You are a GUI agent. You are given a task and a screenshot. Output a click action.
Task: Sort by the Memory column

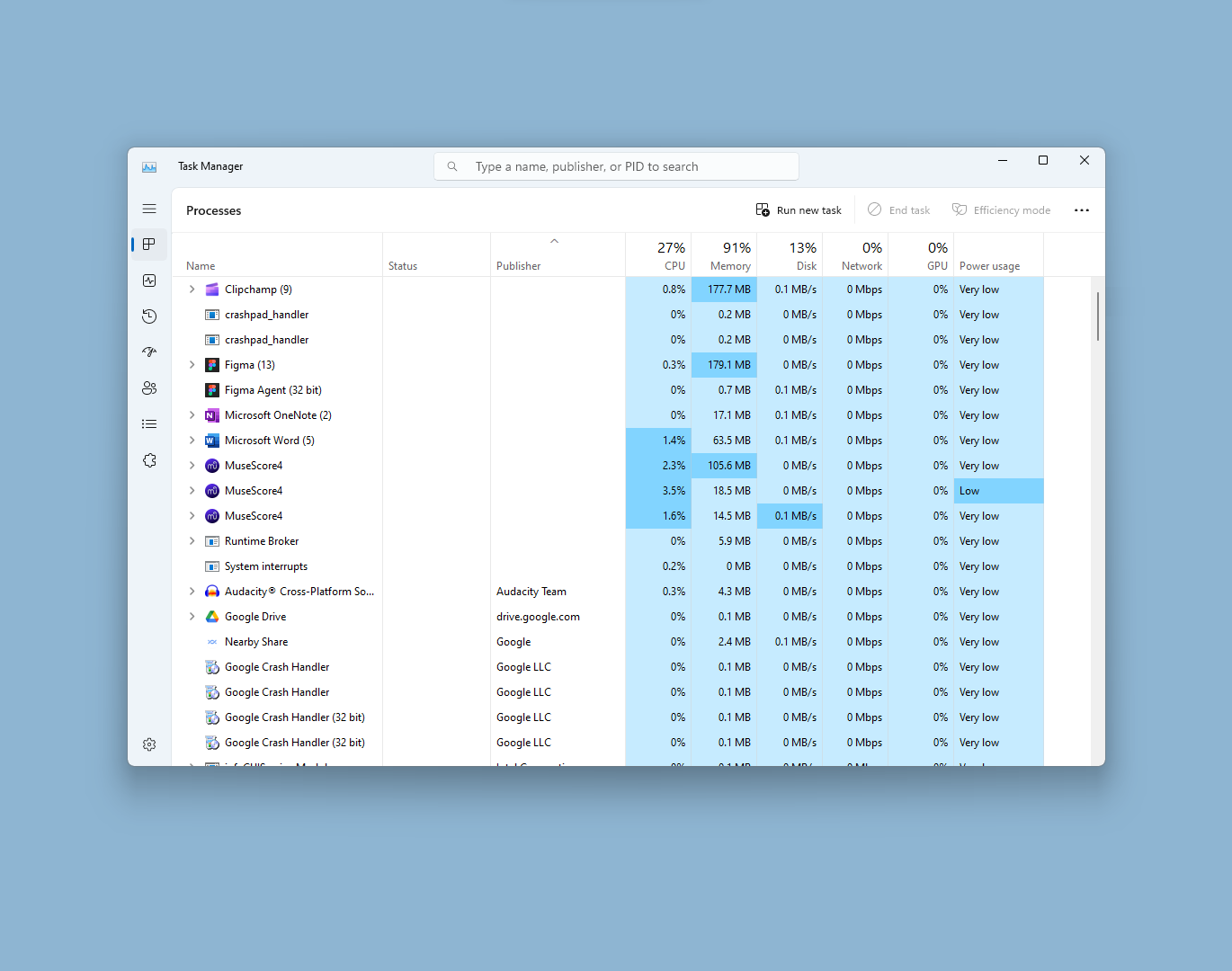724,255
